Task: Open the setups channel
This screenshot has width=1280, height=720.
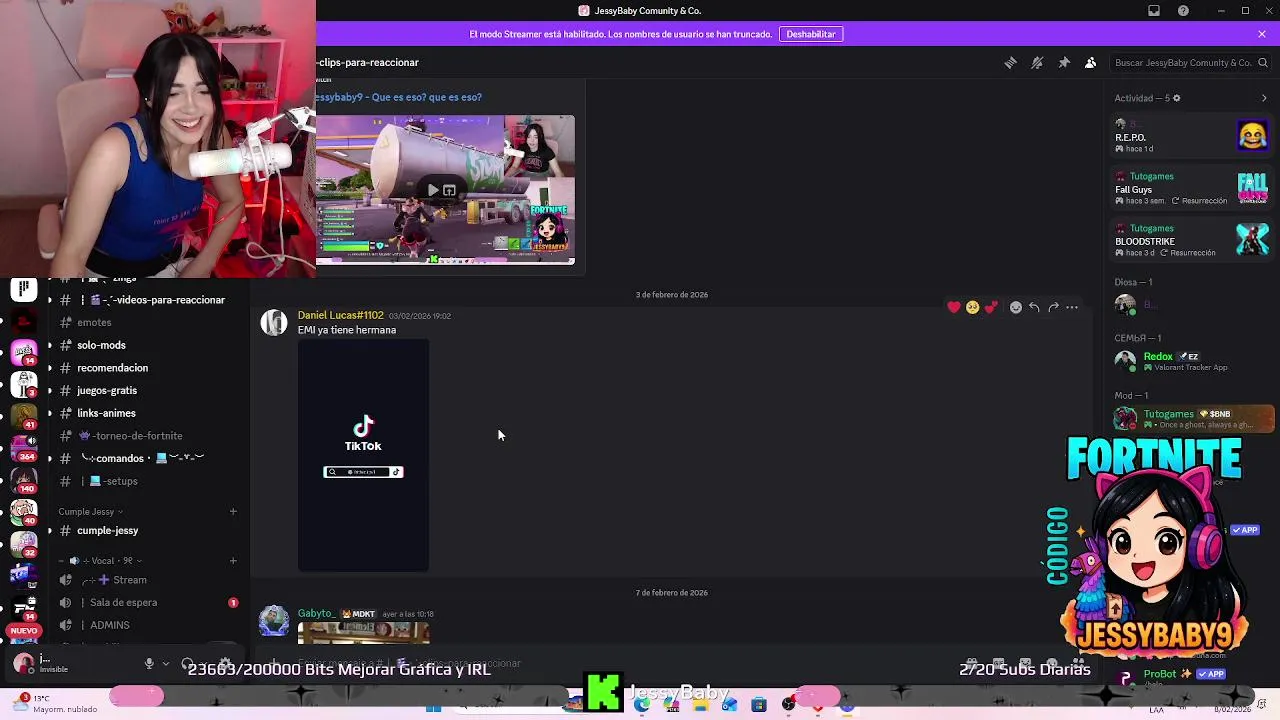Action: tap(146, 481)
